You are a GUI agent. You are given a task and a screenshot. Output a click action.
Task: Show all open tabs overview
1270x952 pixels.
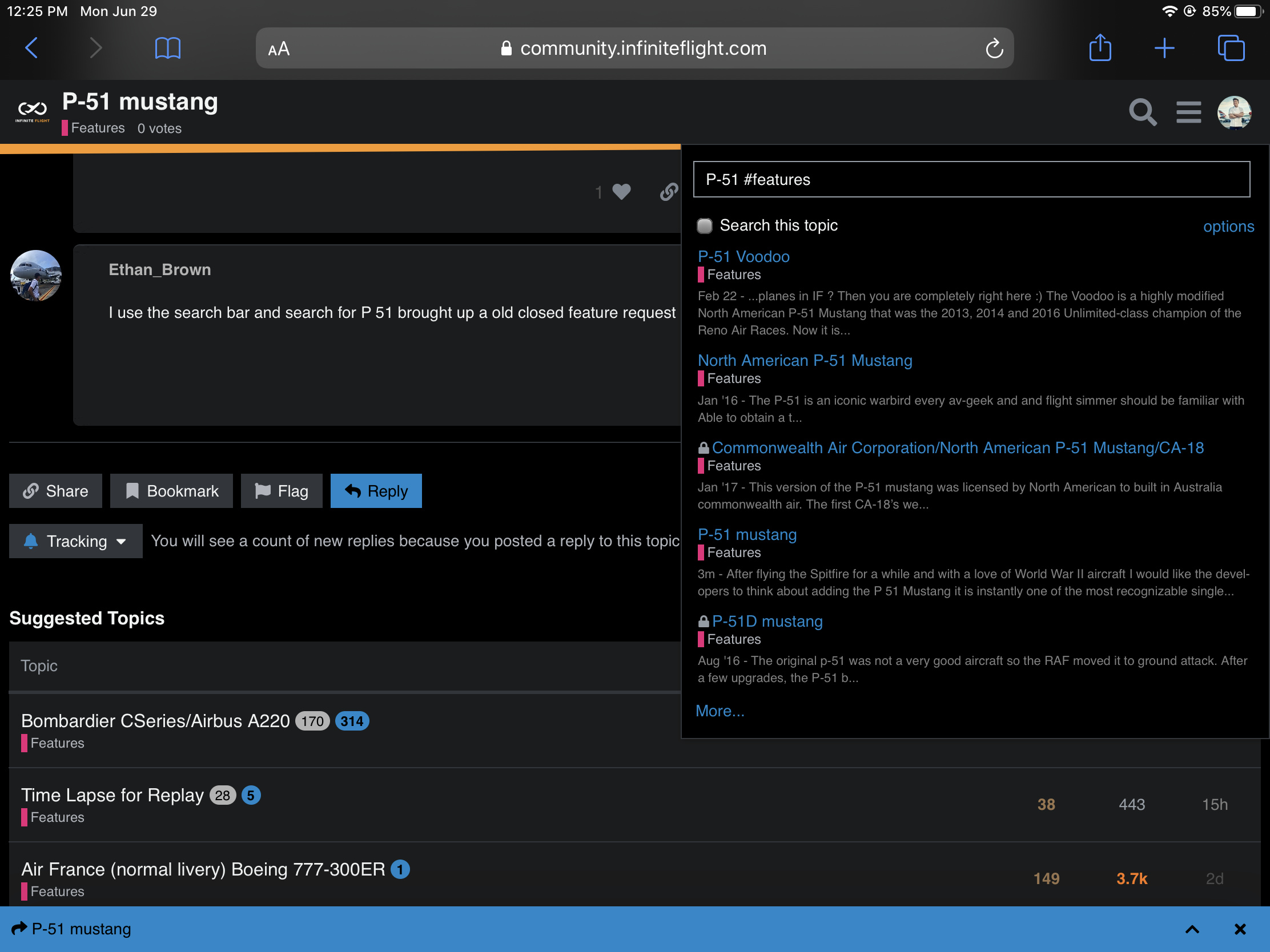pos(1231,47)
